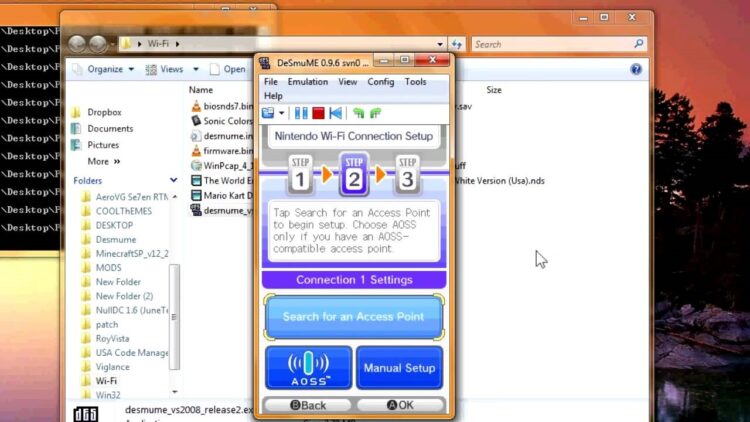
Task: Click the Explorer refresh button
Action: tap(457, 44)
